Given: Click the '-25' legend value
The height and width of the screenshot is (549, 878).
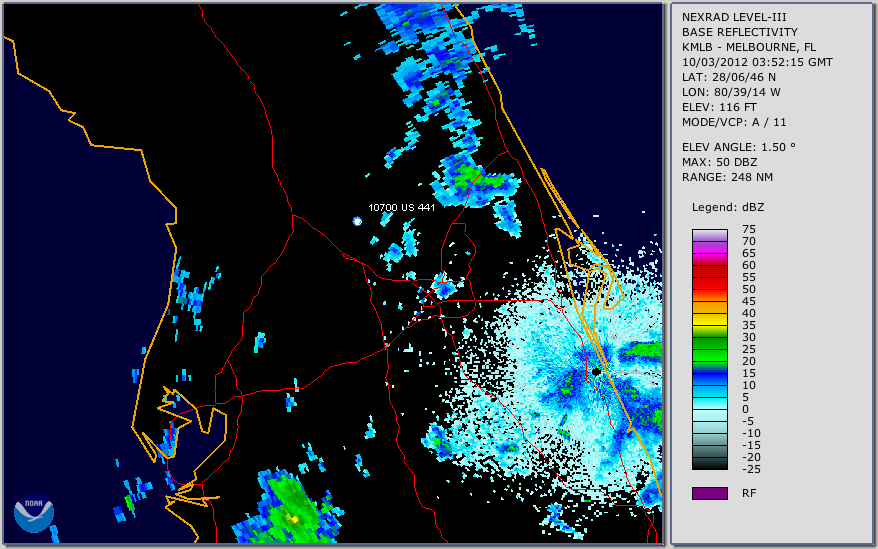Looking at the screenshot, I should [751, 469].
